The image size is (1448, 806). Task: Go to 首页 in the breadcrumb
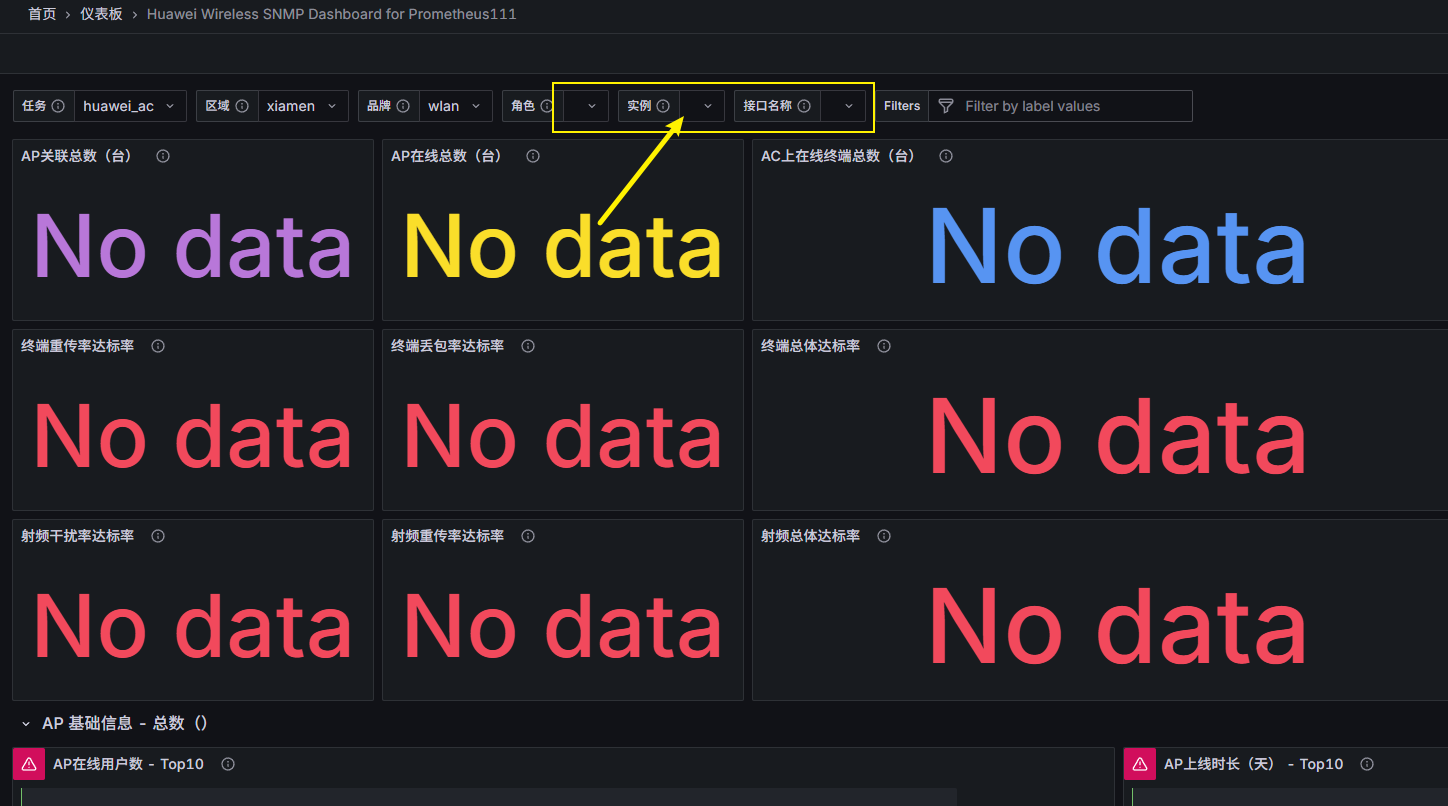tap(42, 14)
